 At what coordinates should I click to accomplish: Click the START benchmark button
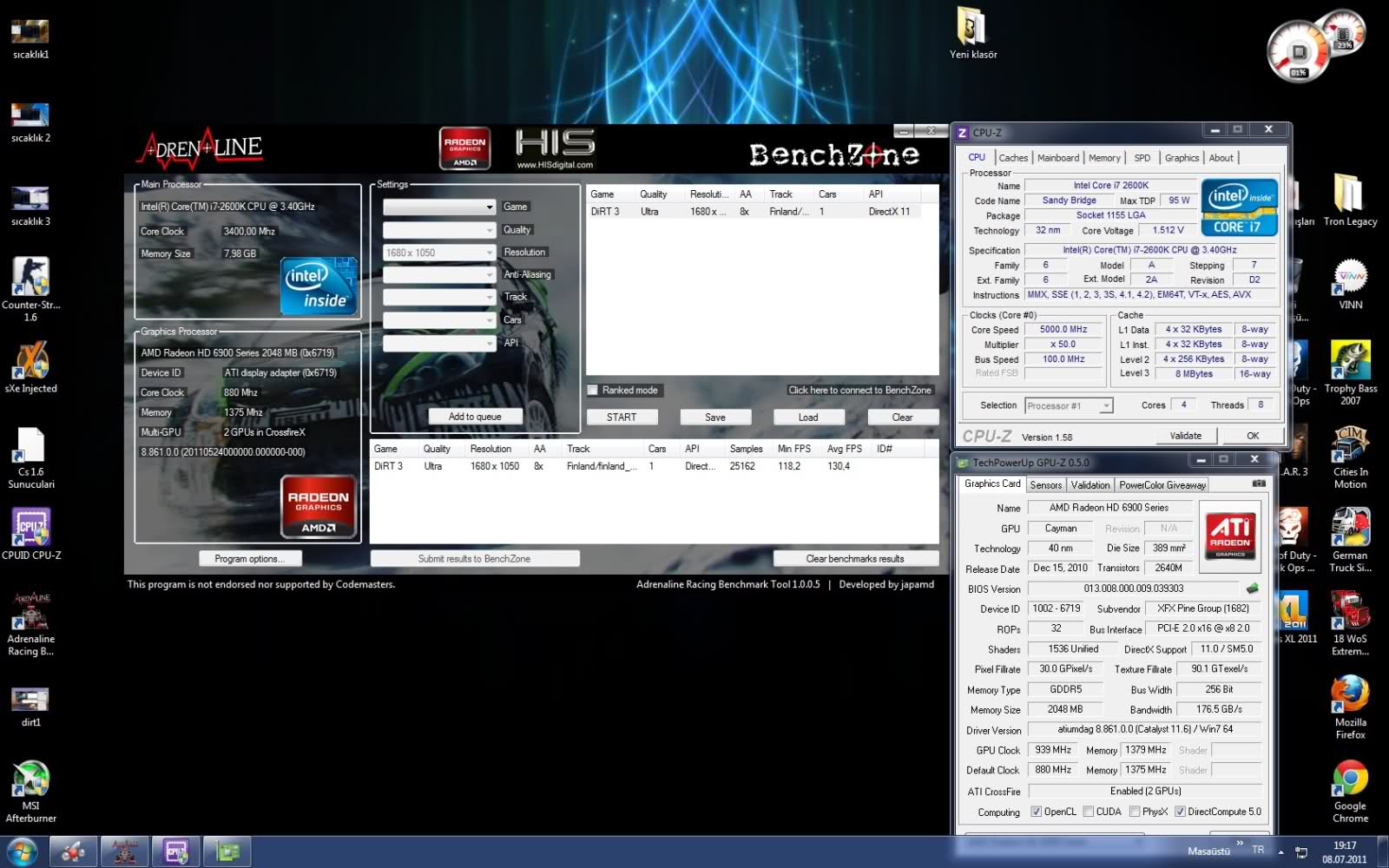[622, 418]
